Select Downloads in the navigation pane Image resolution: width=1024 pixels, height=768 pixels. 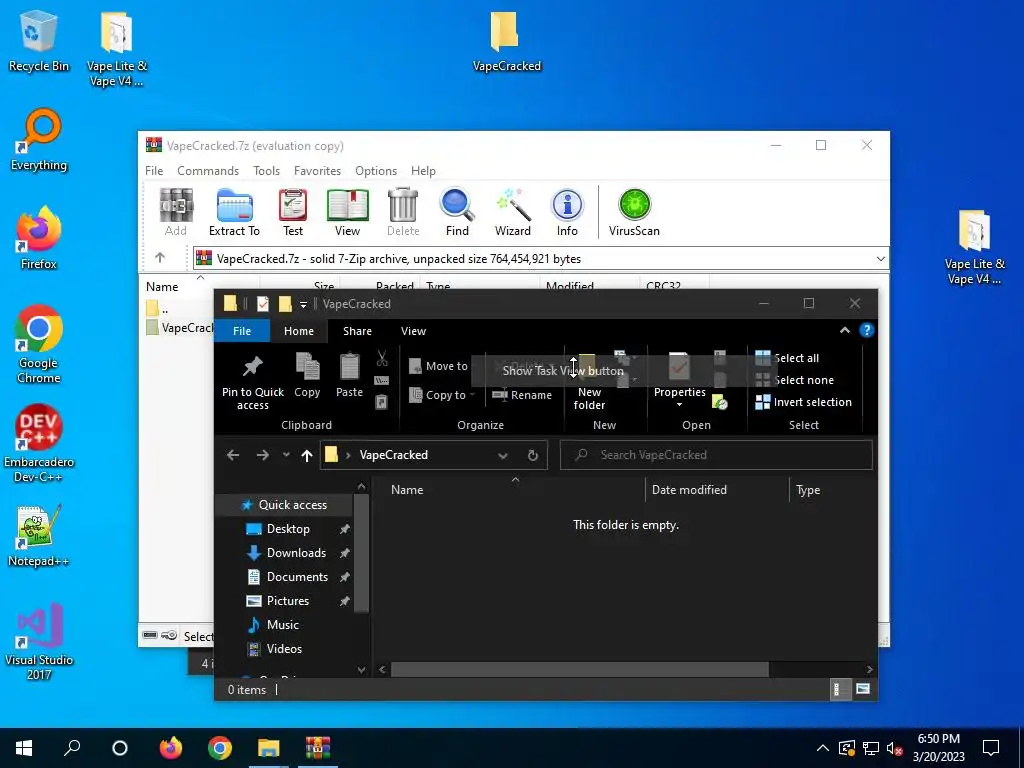[296, 553]
